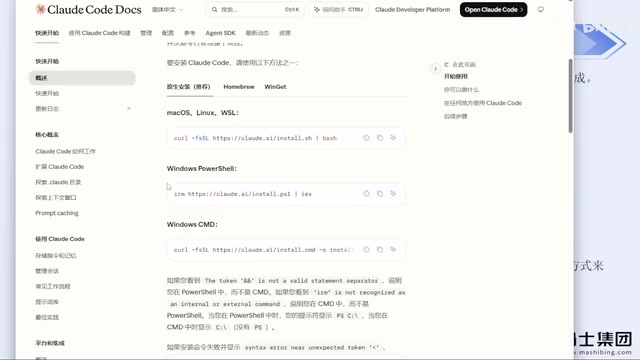The width and height of the screenshot is (640, 360).
Task: Click the sparkle icon in the Windows CMD code block
Action: (393, 249)
